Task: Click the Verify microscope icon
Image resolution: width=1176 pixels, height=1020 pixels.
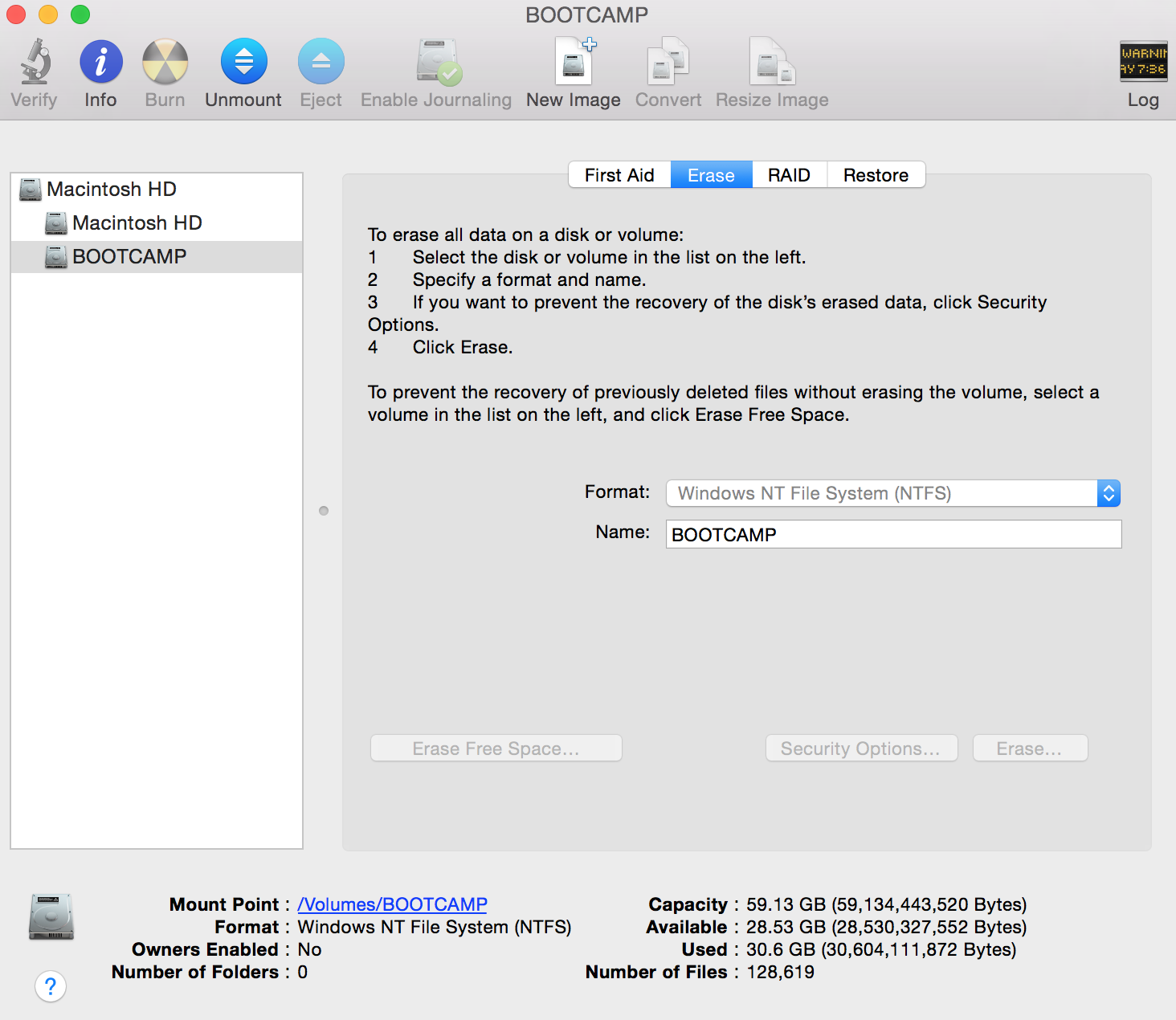Action: [x=35, y=62]
